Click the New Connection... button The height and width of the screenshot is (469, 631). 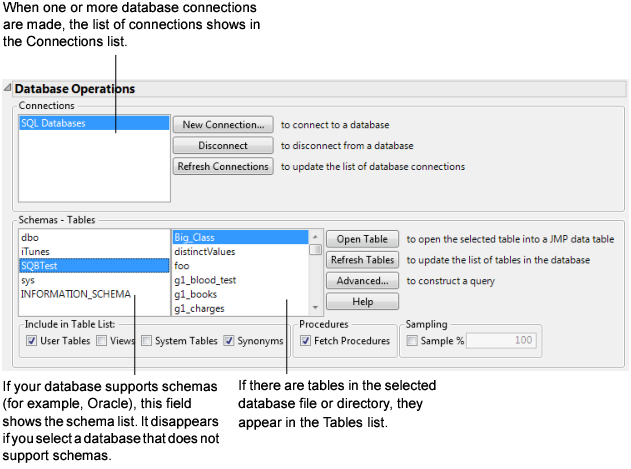(223, 125)
